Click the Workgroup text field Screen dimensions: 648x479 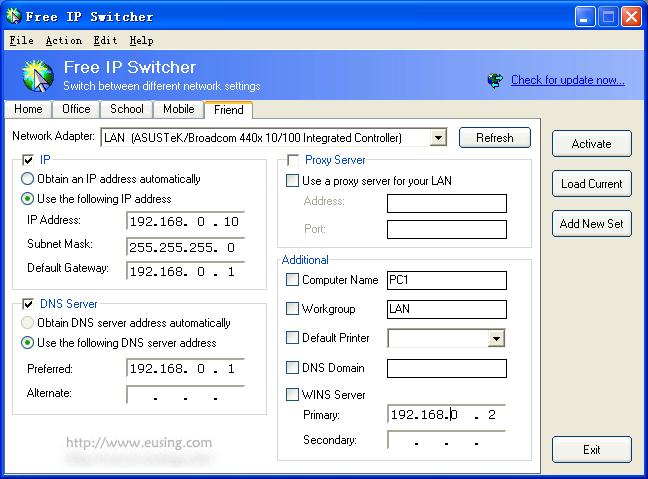point(446,309)
